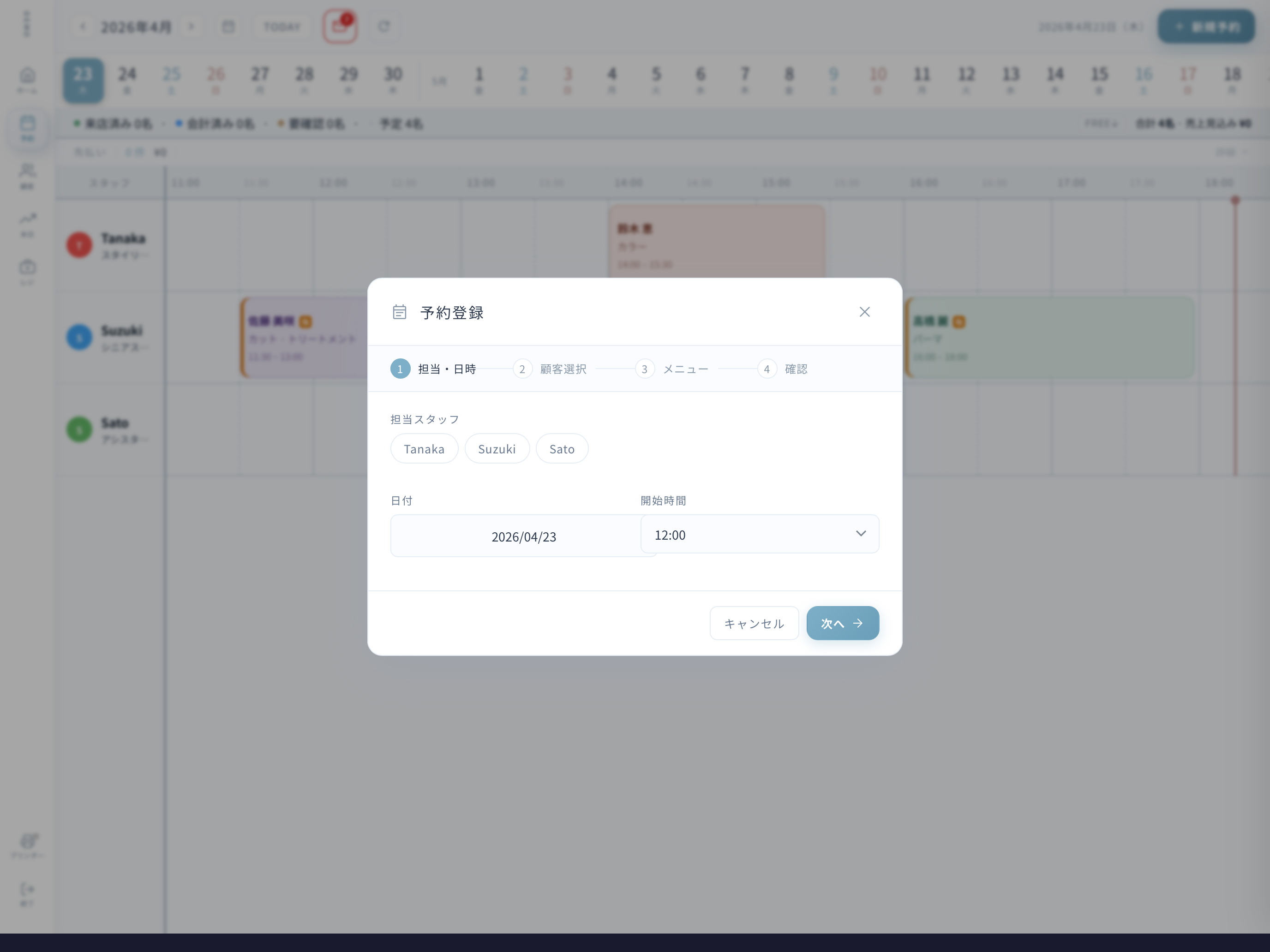The image size is (1270, 952).
Task: Open the pink appointment in Tanaka's row
Action: pos(717,242)
